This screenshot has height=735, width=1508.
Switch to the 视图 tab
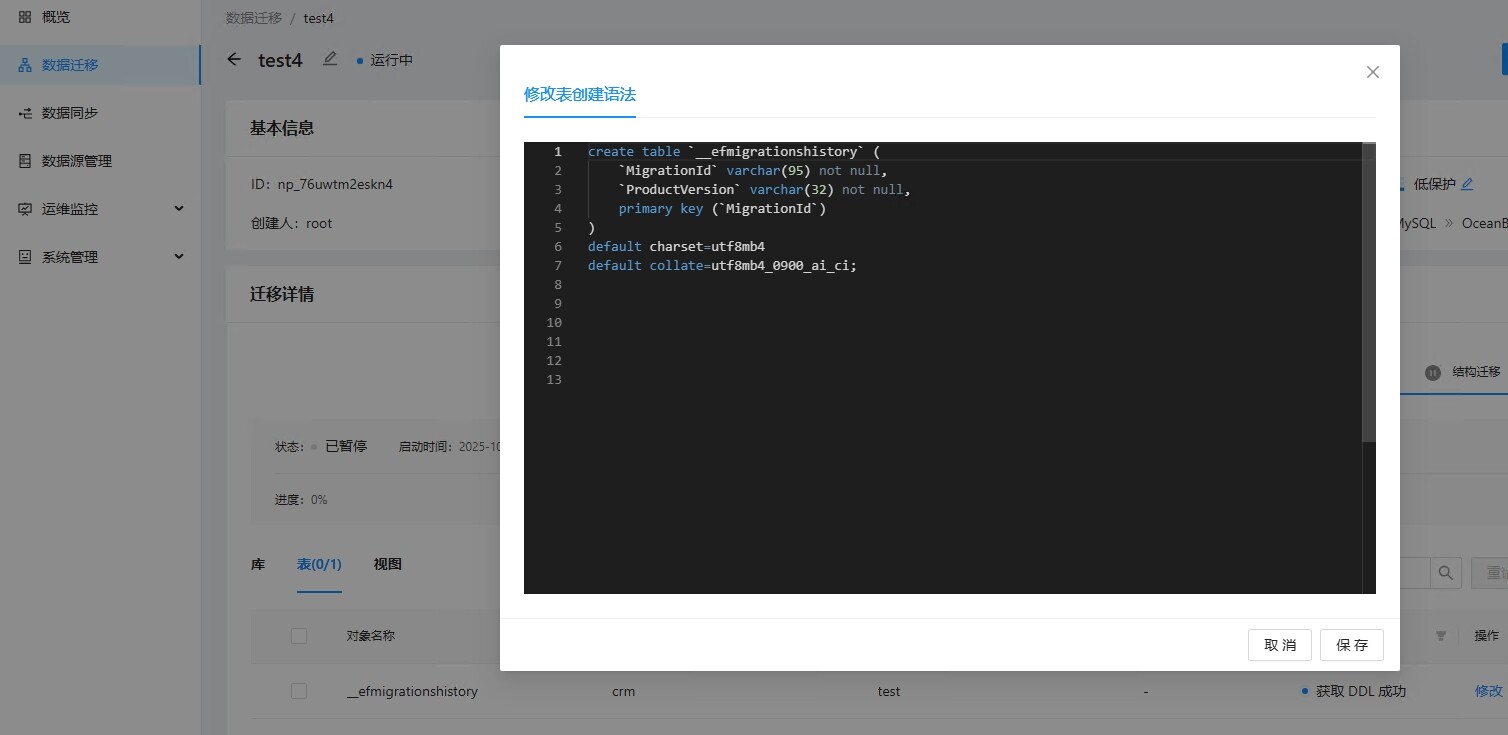click(387, 564)
